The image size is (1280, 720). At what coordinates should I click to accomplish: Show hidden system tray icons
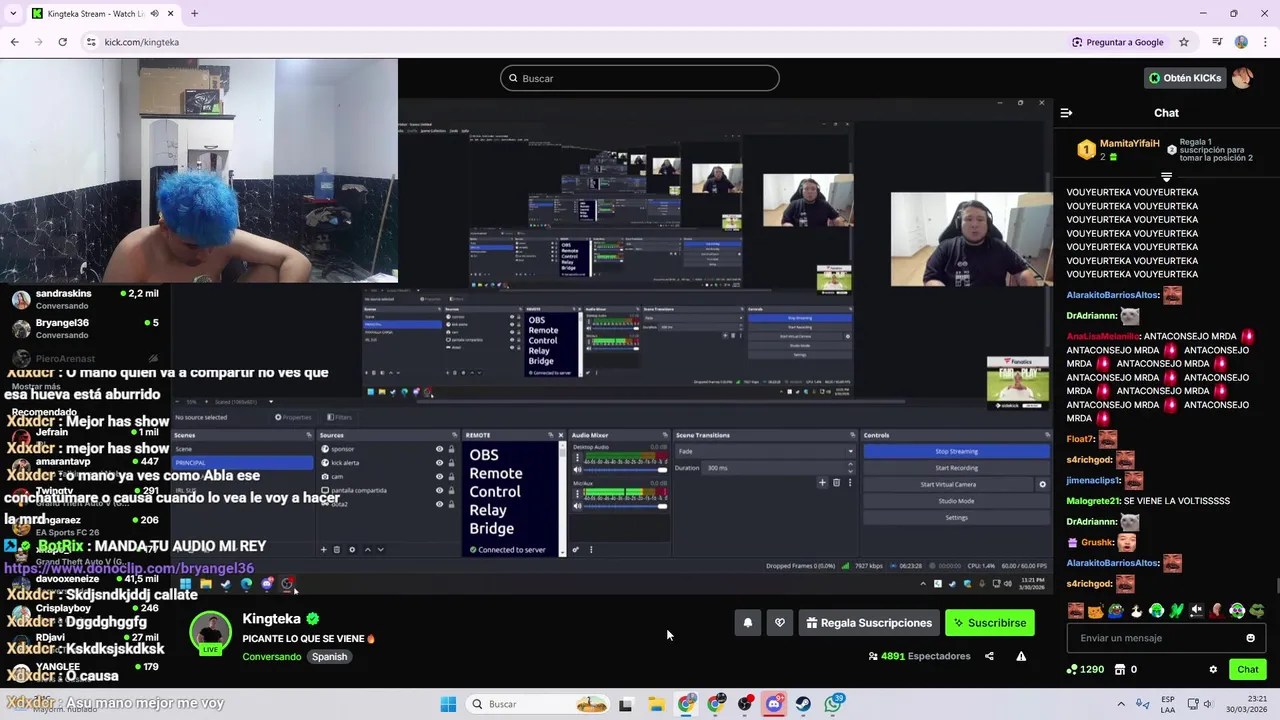click(1121, 704)
